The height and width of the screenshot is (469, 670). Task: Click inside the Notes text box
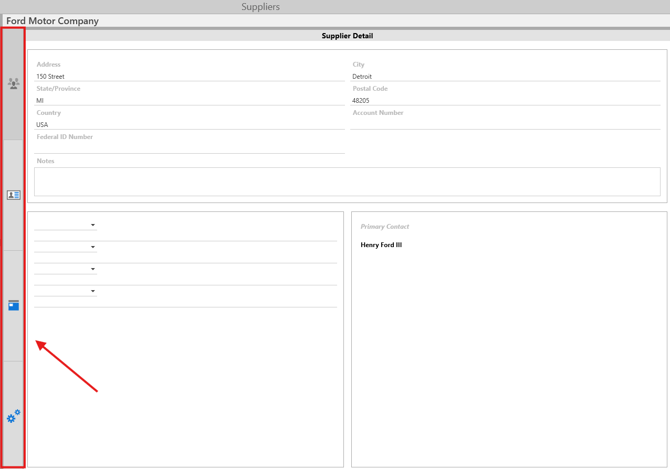[347, 181]
